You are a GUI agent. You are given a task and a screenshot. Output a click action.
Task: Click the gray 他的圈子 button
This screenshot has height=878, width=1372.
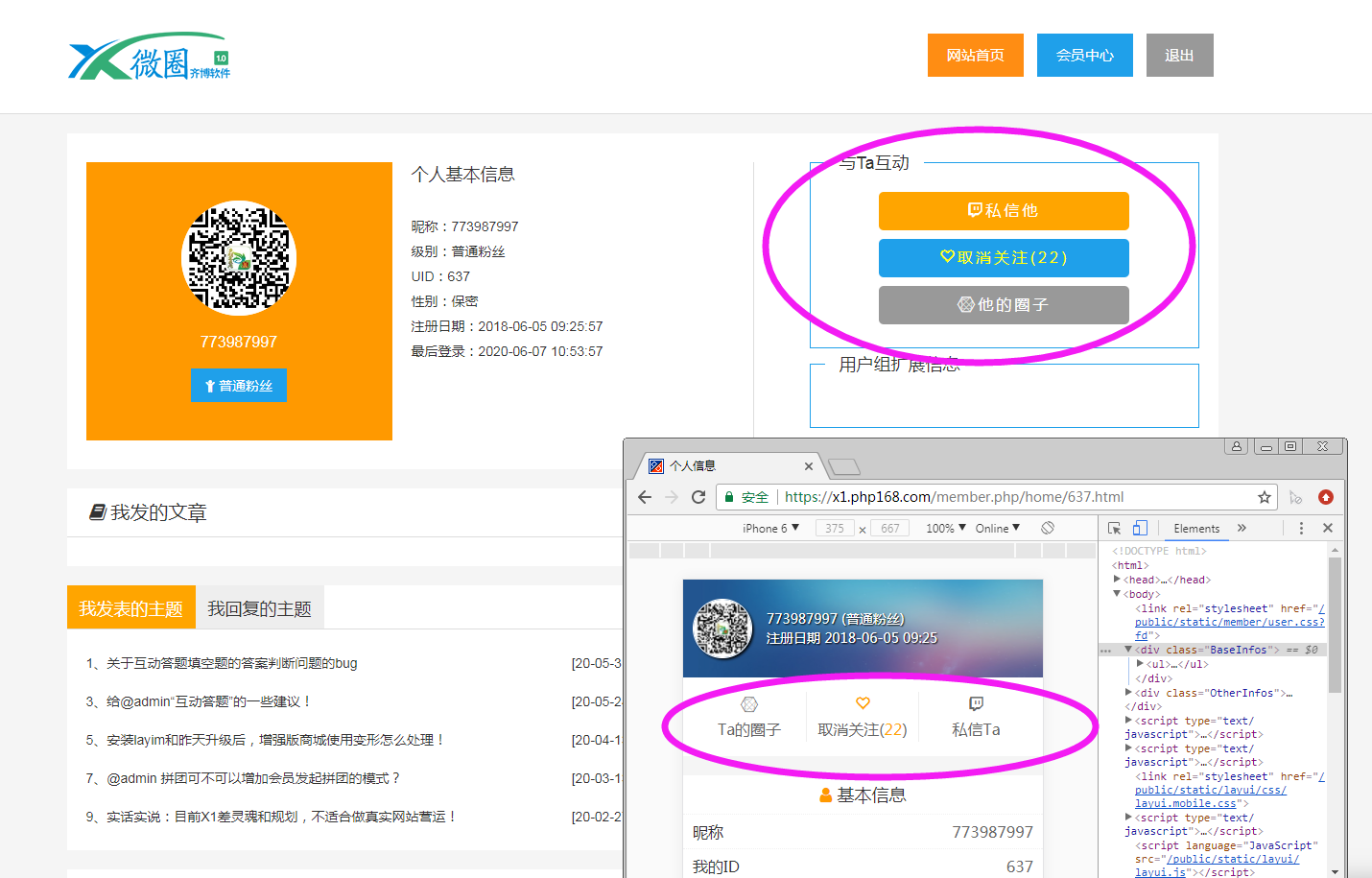1004,305
